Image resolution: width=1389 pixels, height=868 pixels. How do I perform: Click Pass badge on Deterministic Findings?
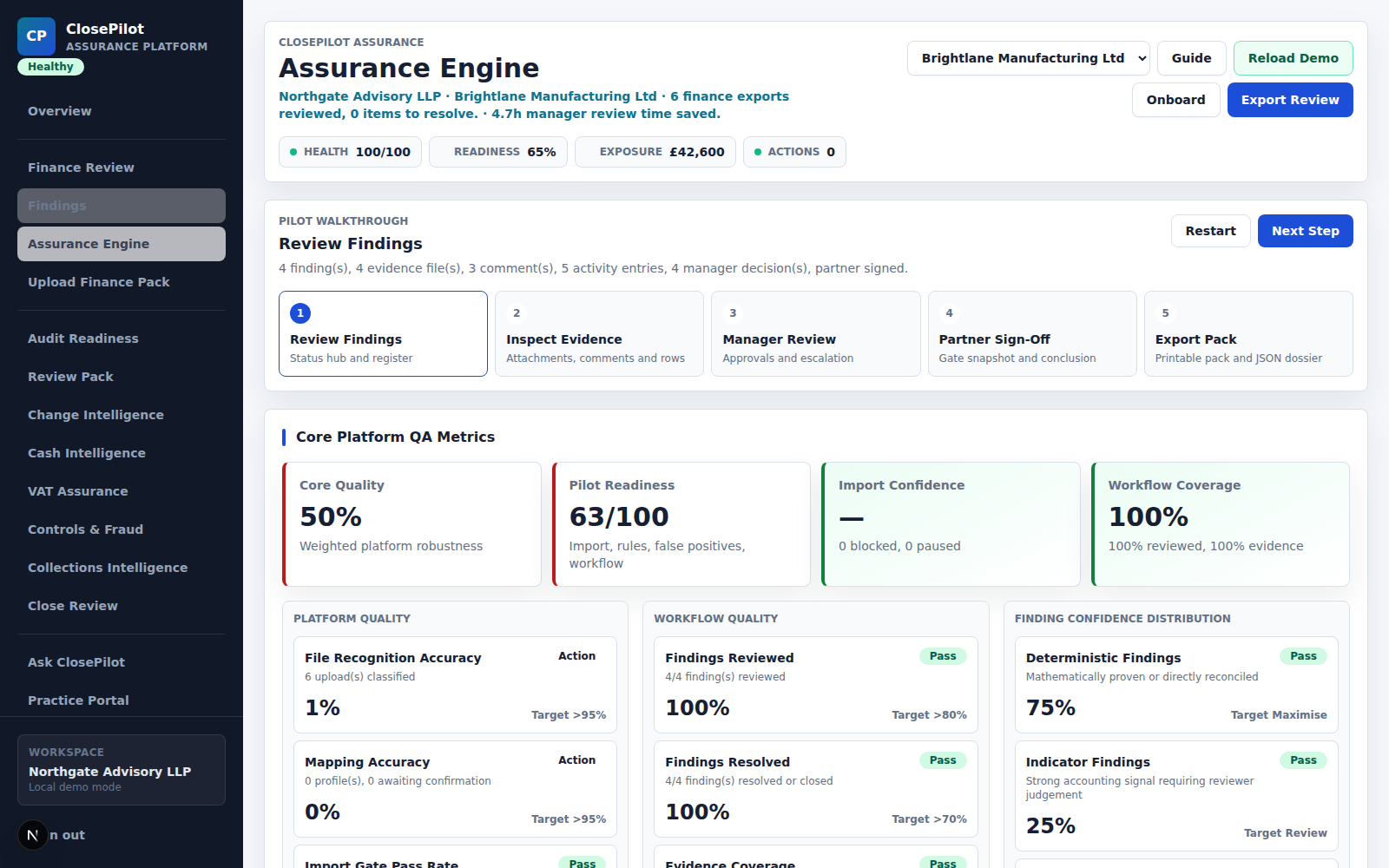click(1303, 656)
